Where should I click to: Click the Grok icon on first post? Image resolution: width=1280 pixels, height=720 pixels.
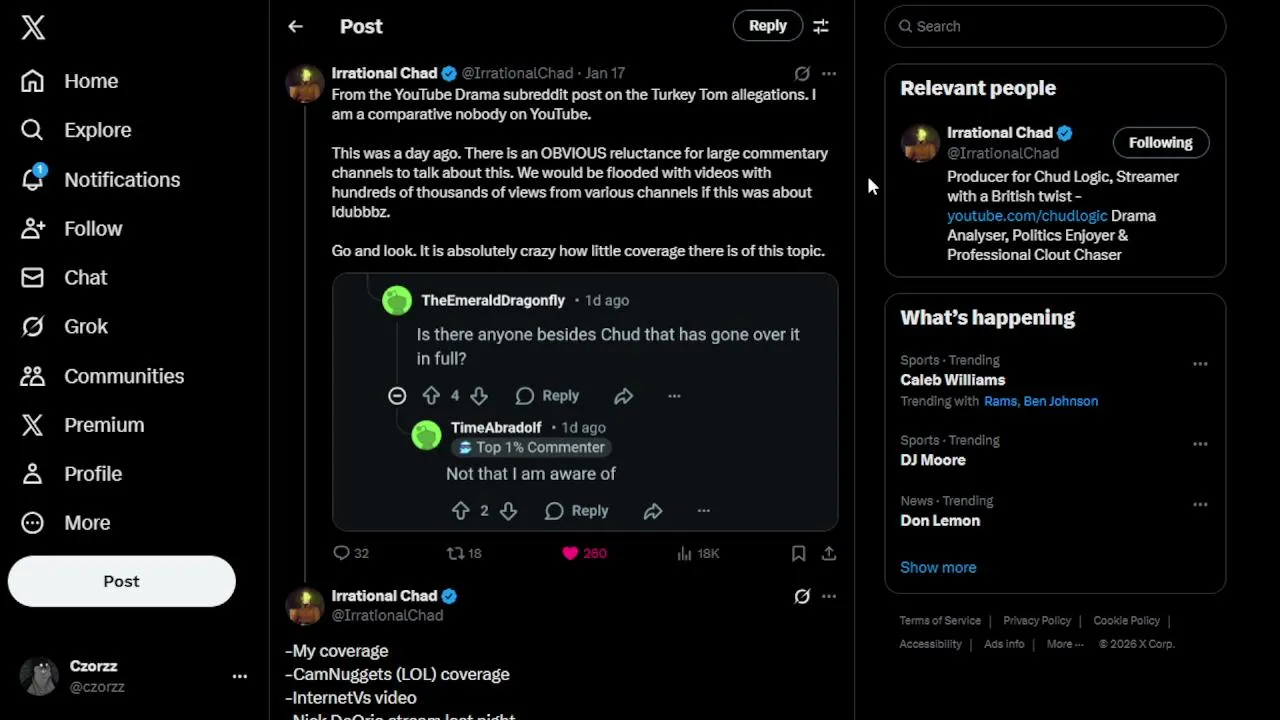802,74
